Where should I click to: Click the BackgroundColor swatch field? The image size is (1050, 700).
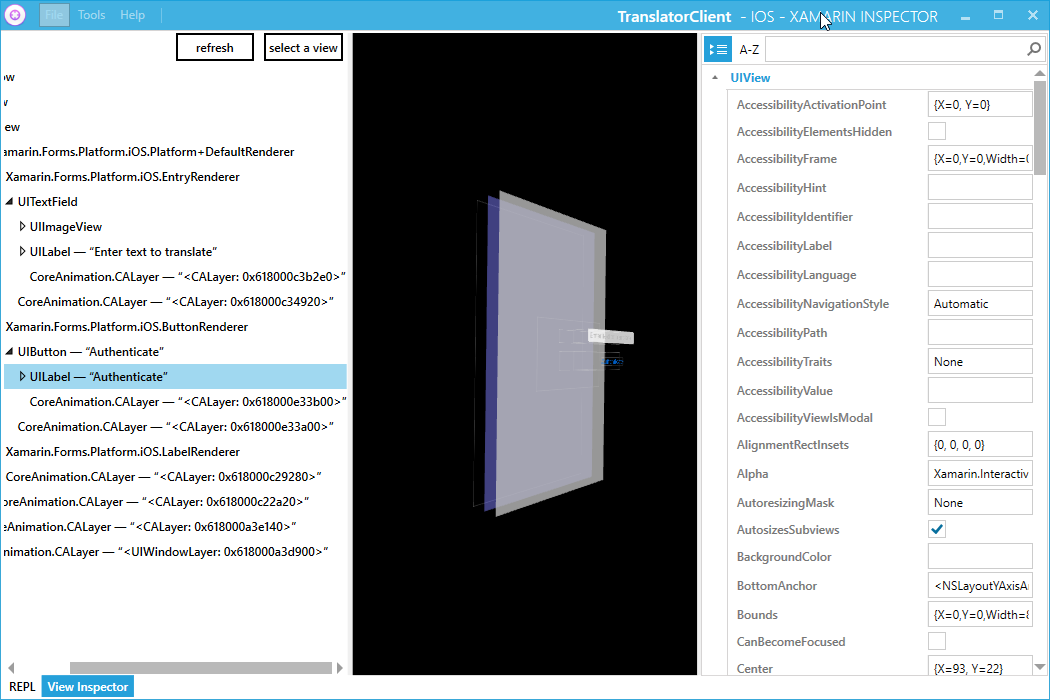(x=980, y=557)
